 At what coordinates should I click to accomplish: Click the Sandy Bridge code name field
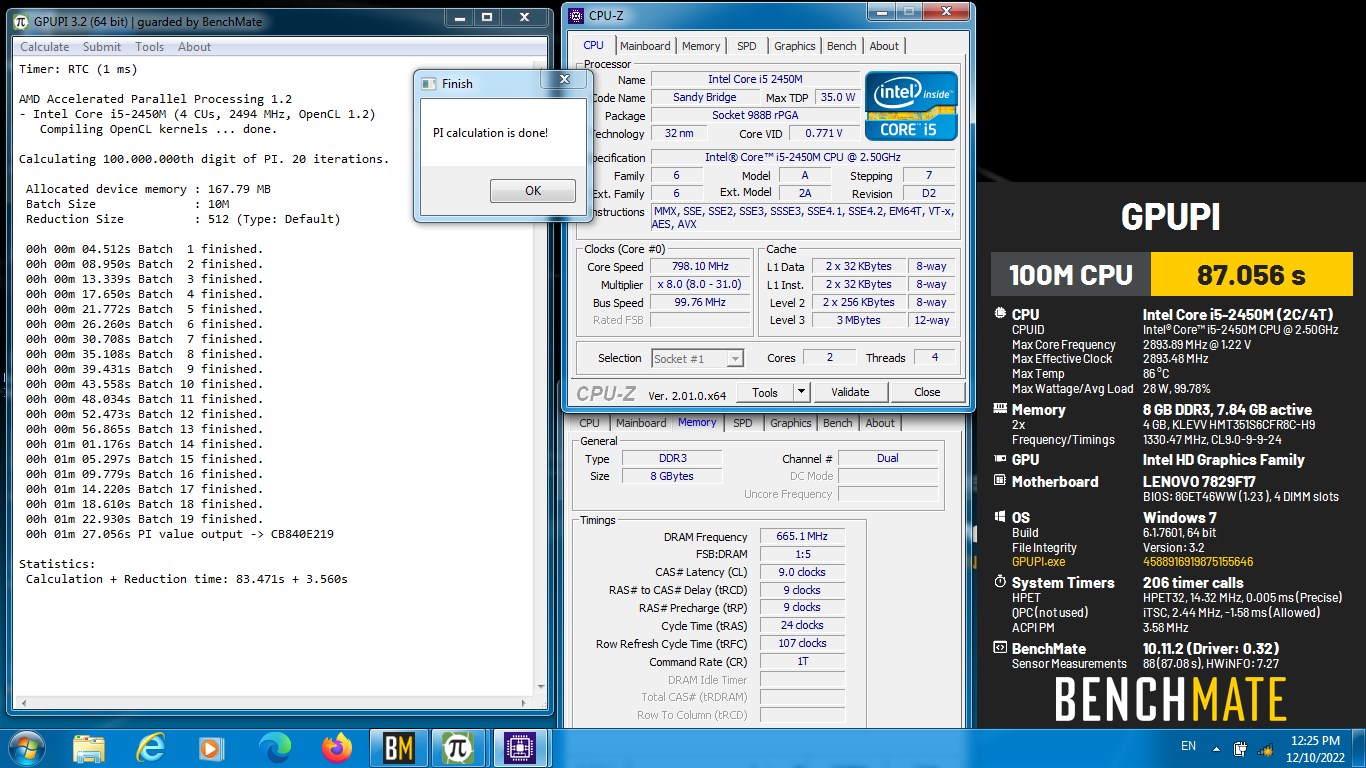pyautogui.click(x=705, y=98)
